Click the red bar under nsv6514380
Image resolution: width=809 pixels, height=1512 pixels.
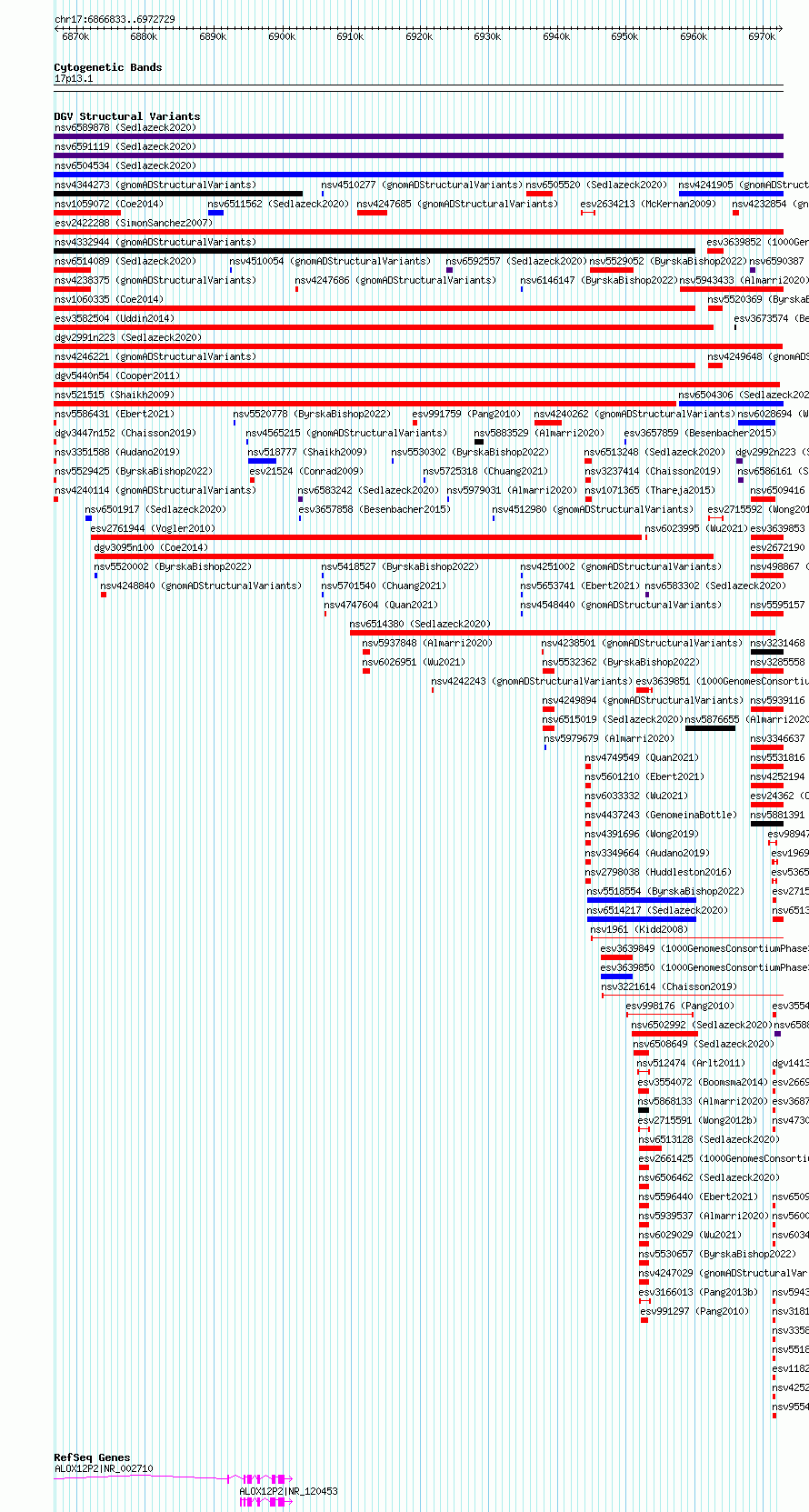pos(563,633)
